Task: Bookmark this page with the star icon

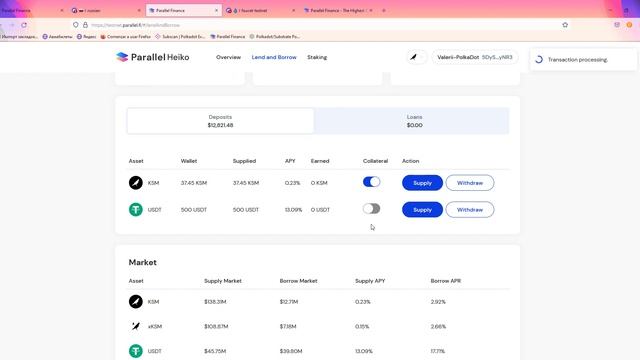Action: (565, 25)
